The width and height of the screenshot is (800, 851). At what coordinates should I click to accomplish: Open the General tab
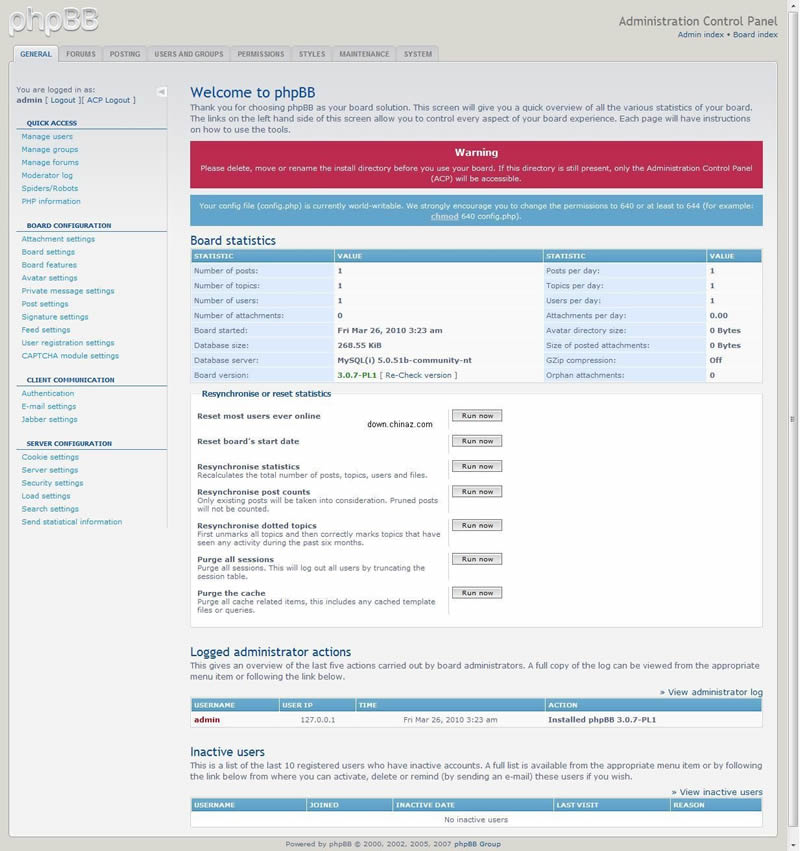pos(36,54)
